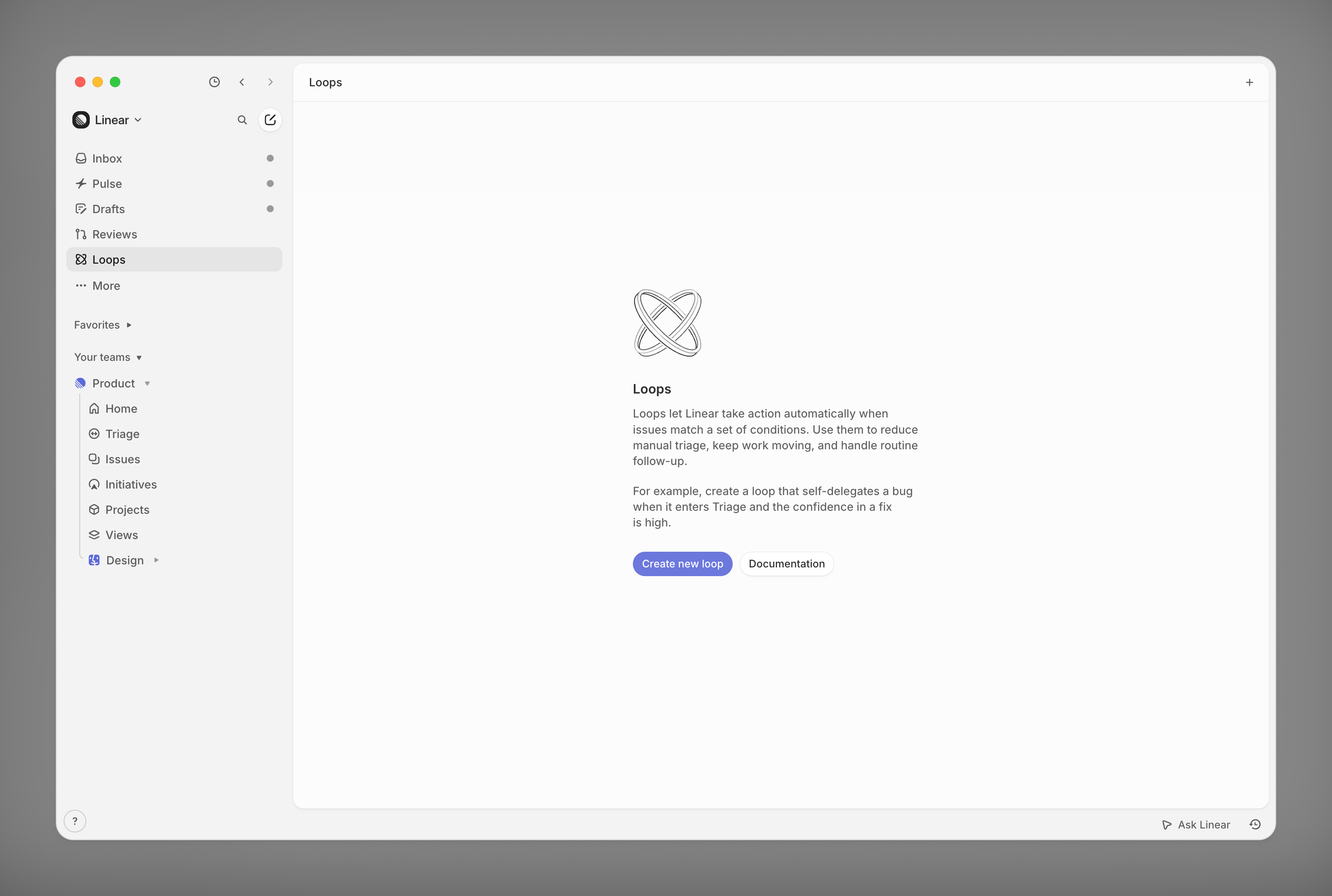
Task: Open Ask Linear
Action: pyautogui.click(x=1196, y=825)
